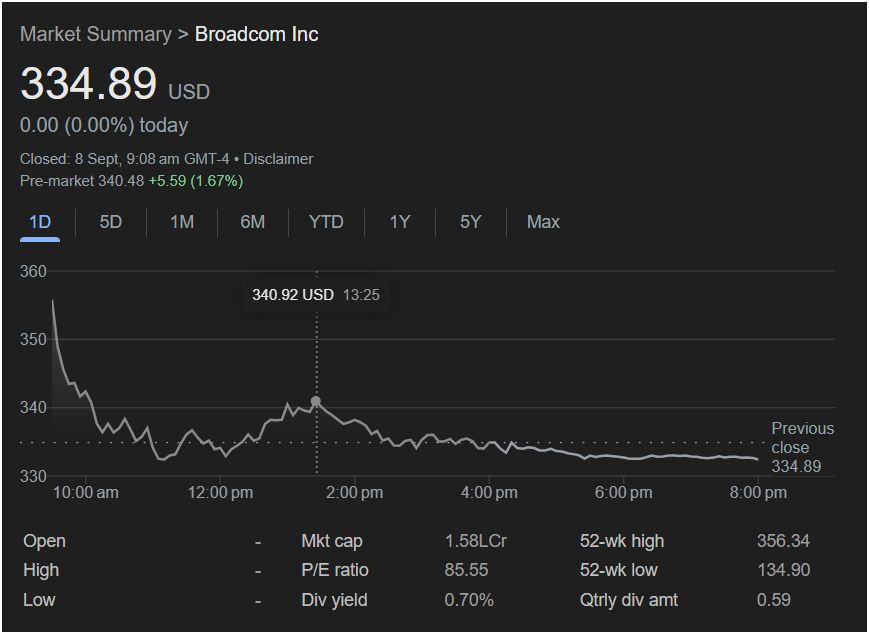View the 5Y price chart
Viewport: 869px width, 634px height.
[x=471, y=222]
